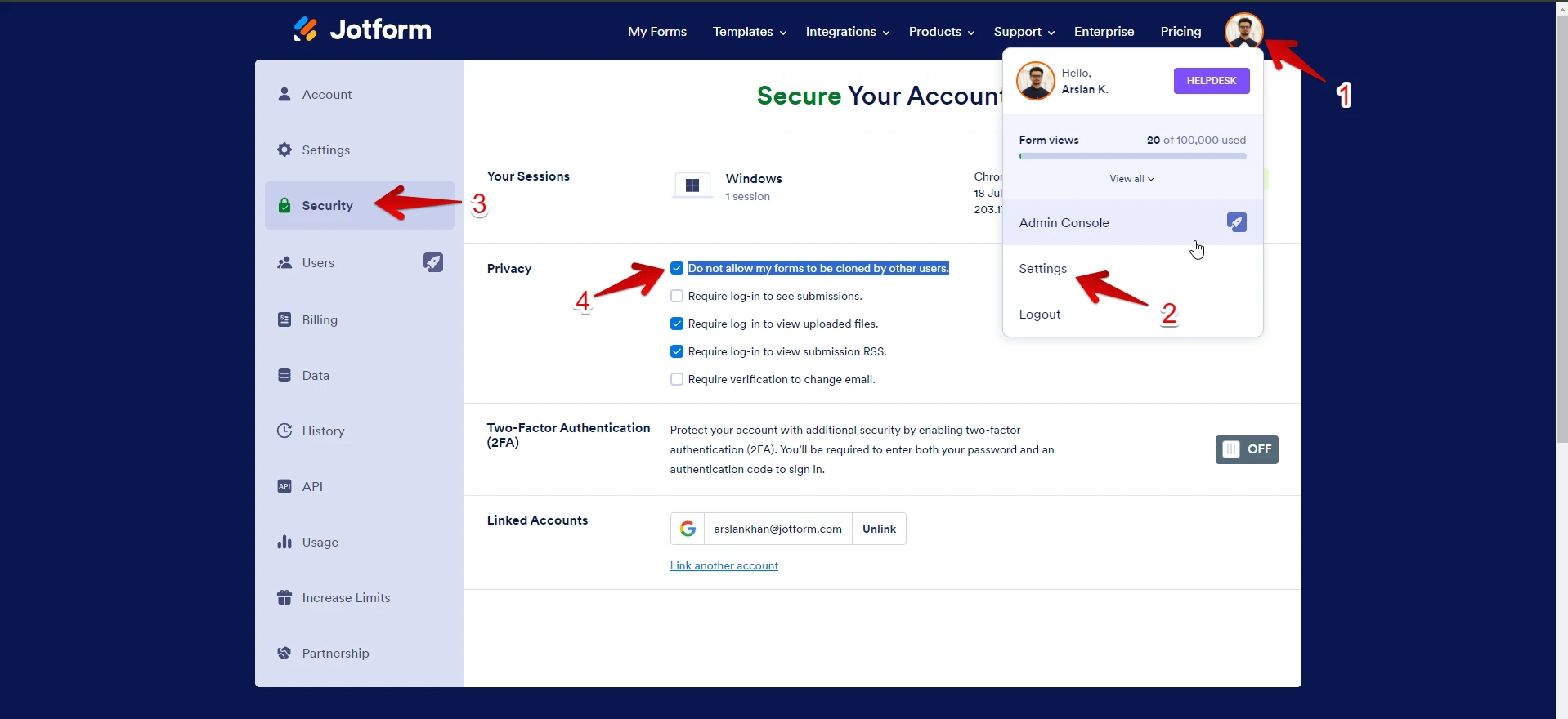The width and height of the screenshot is (1568, 719).
Task: Click the Form views usage progress bar
Action: point(1132,156)
